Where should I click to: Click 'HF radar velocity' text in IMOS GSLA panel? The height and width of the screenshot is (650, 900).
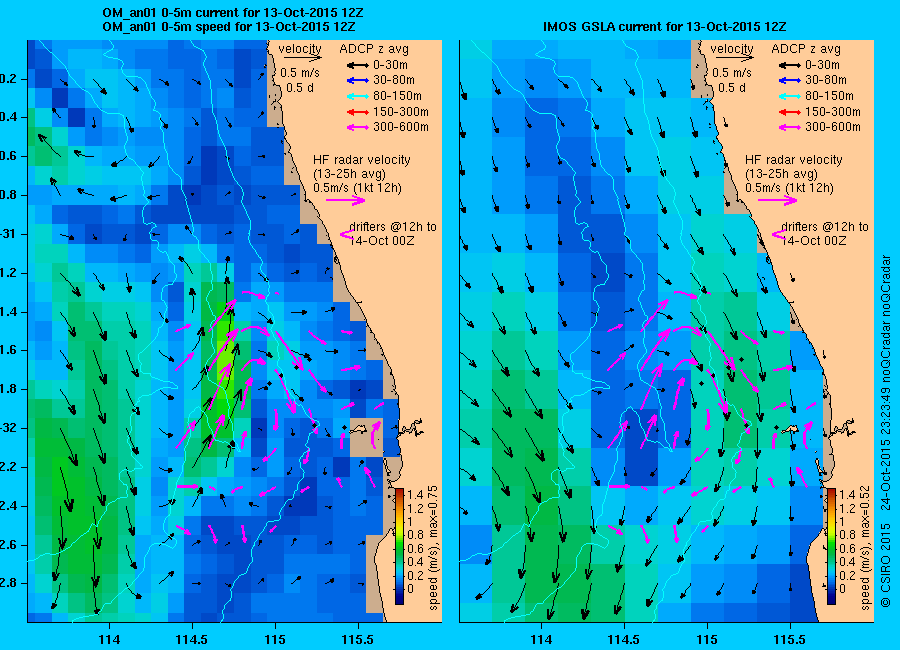click(794, 160)
